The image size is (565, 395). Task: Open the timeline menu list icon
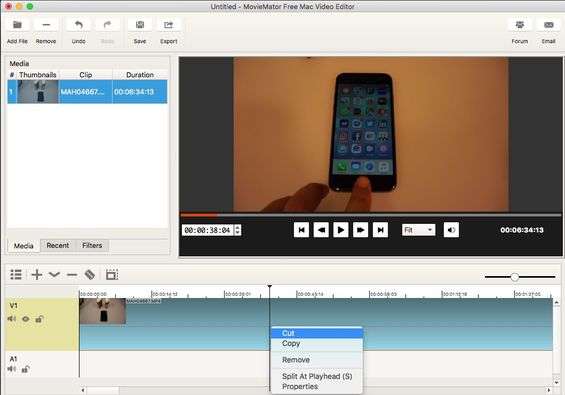(16, 275)
